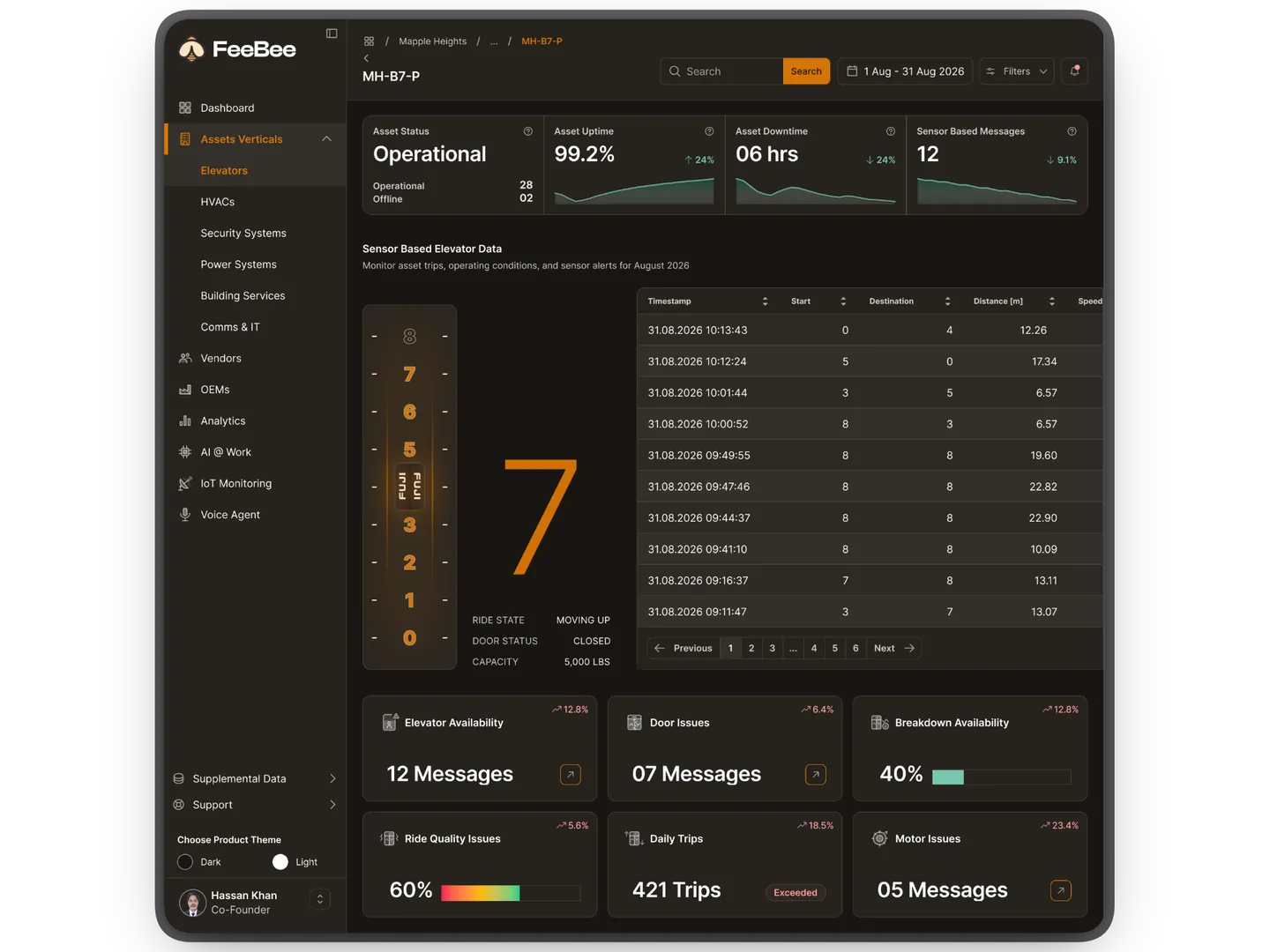Image resolution: width=1270 pixels, height=952 pixels.
Task: Go to Next table page
Action: (894, 648)
